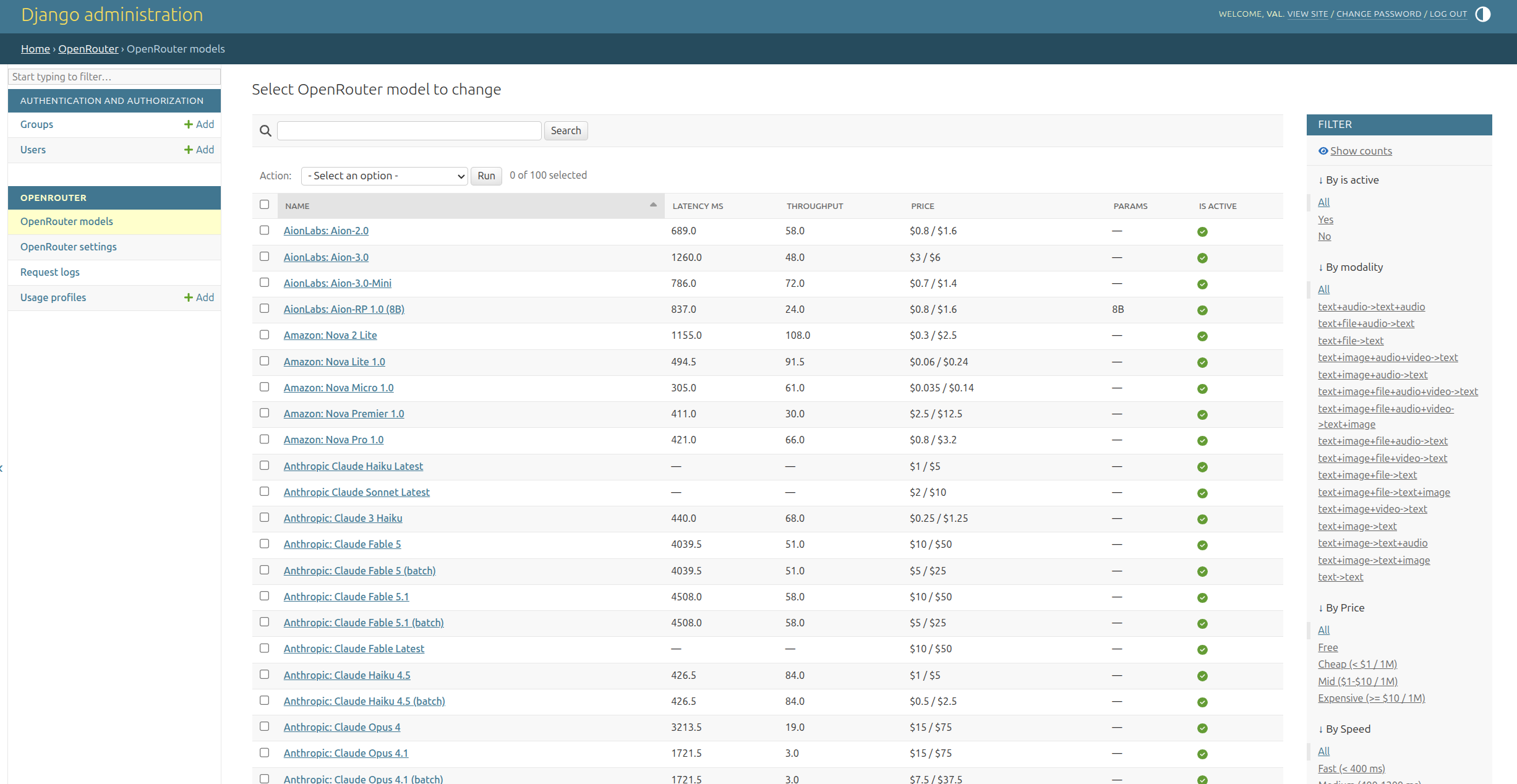Viewport: 1517px width, 784px height.
Task: Check the box for AionLabs: Aion-2.0
Action: (264, 230)
